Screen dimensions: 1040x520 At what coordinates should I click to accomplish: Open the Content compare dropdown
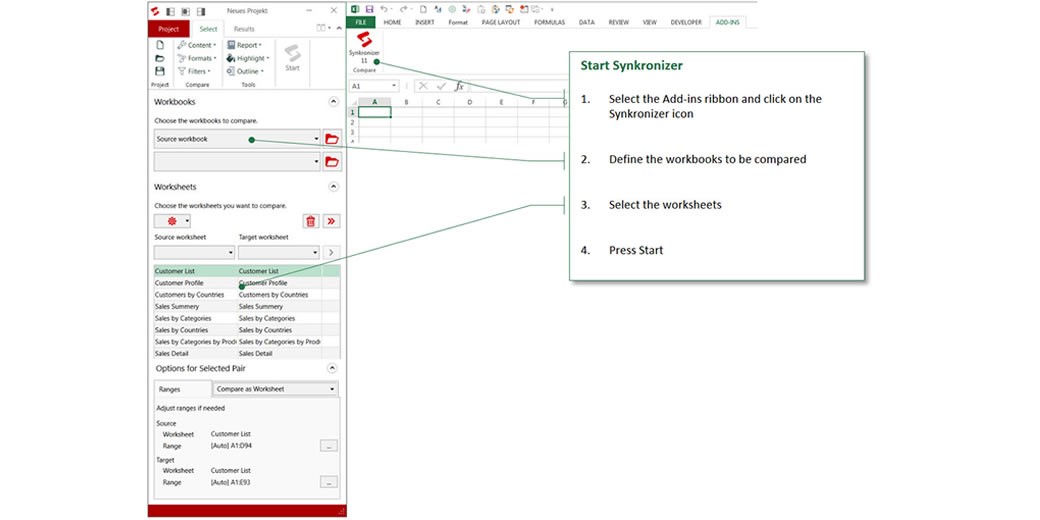coord(197,45)
